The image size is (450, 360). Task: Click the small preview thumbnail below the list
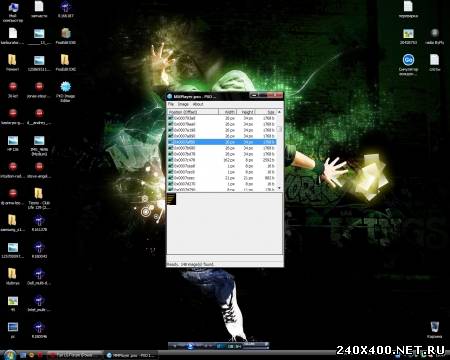(171, 199)
